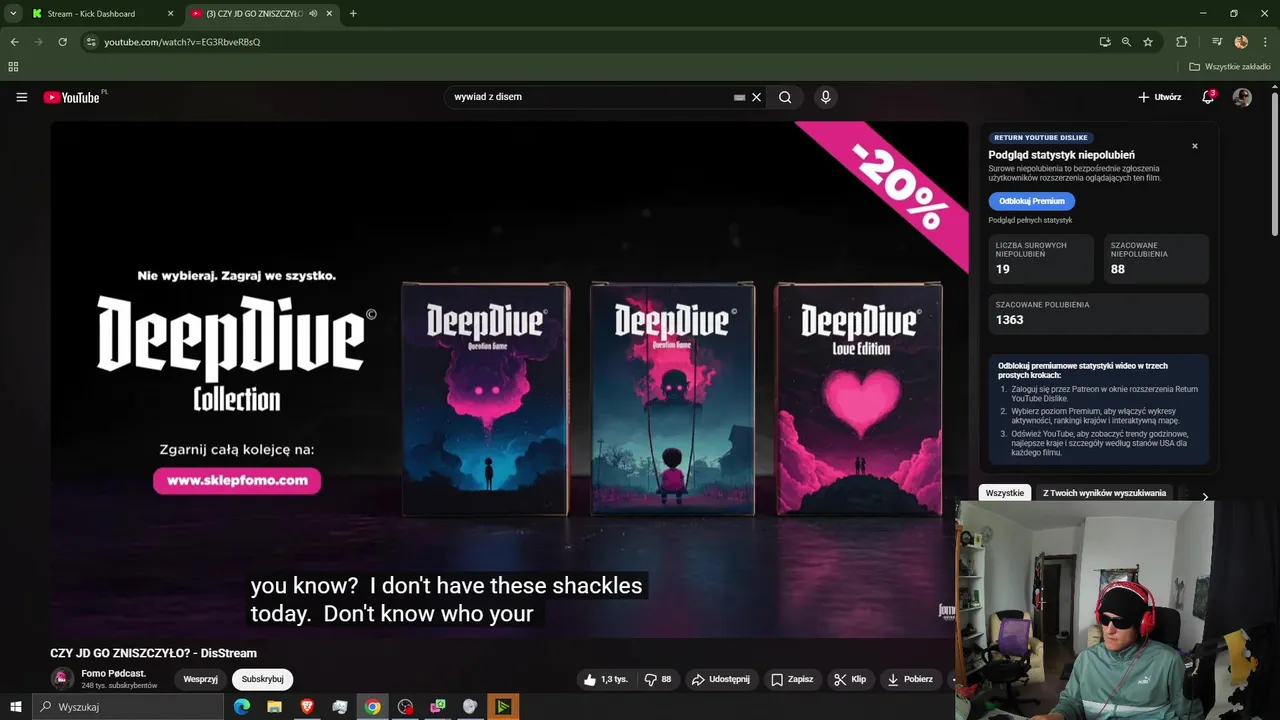Image resolution: width=1280 pixels, height=720 pixels.
Task: Go back in browser history
Action: coord(14,42)
